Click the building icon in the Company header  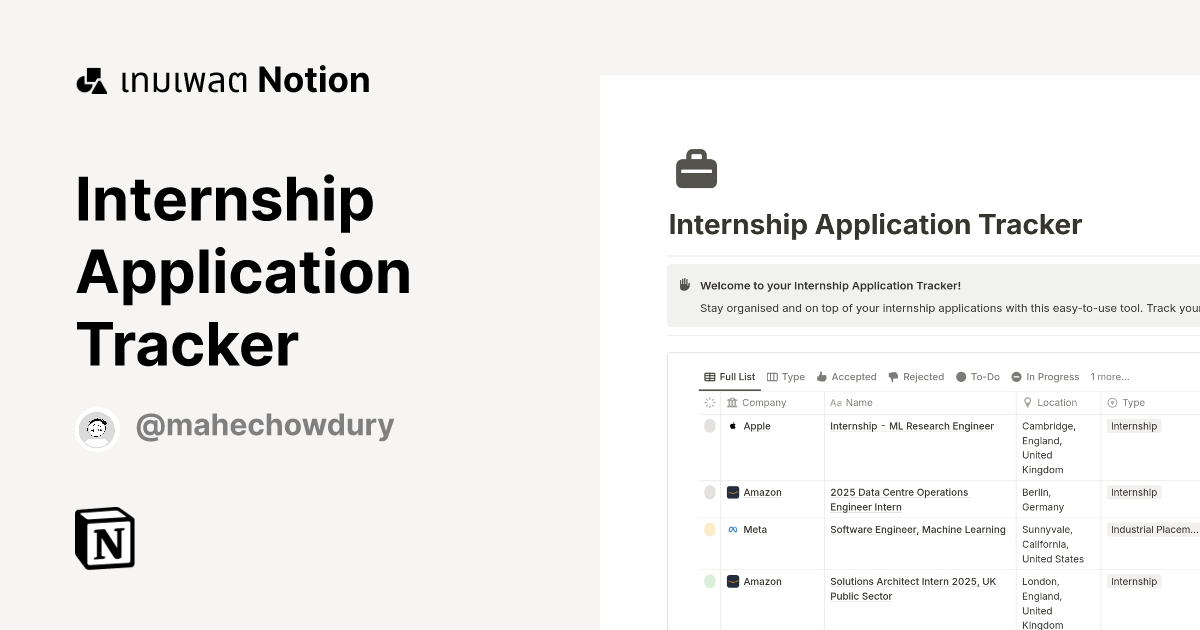coord(731,402)
